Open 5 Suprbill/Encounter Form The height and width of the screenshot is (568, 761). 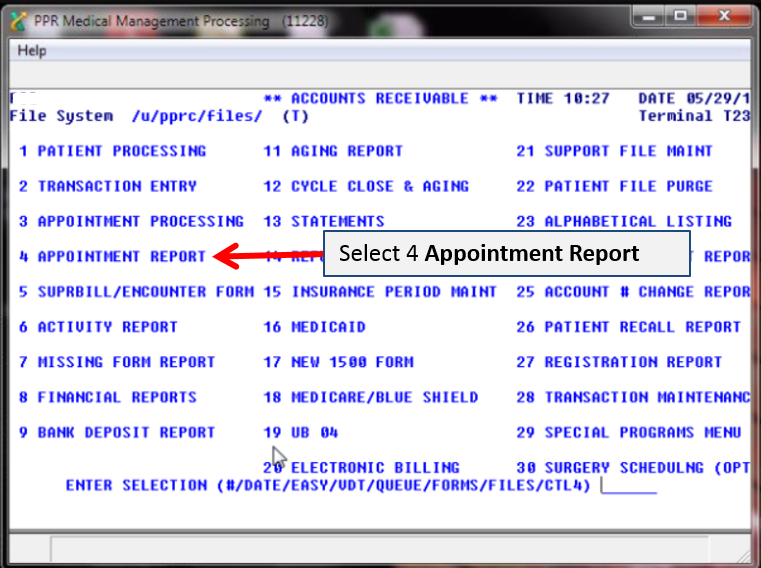[136, 292]
